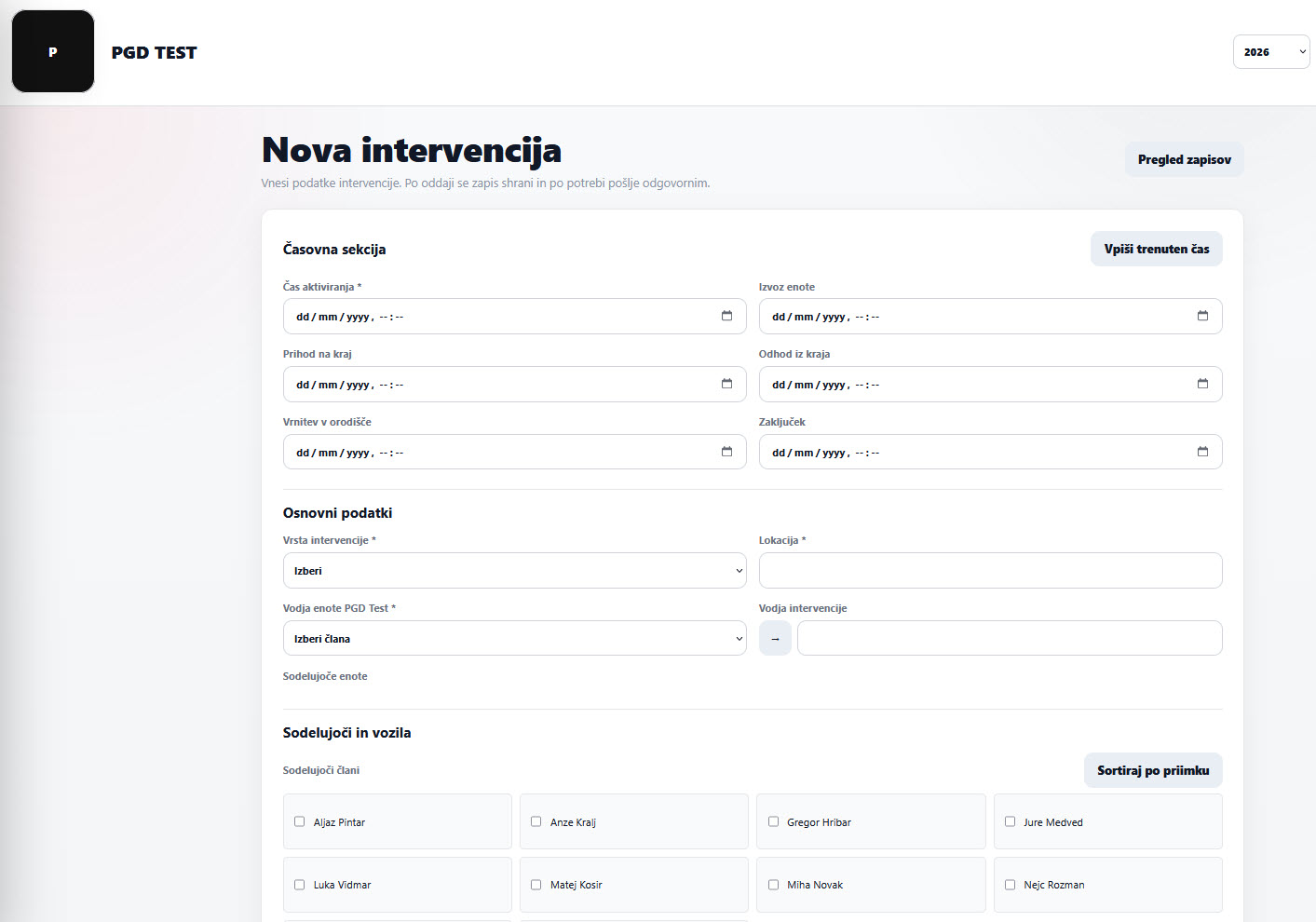The image size is (1316, 922).
Task: Open calendar picker for Vrnitev v orodišče
Action: pos(726,452)
